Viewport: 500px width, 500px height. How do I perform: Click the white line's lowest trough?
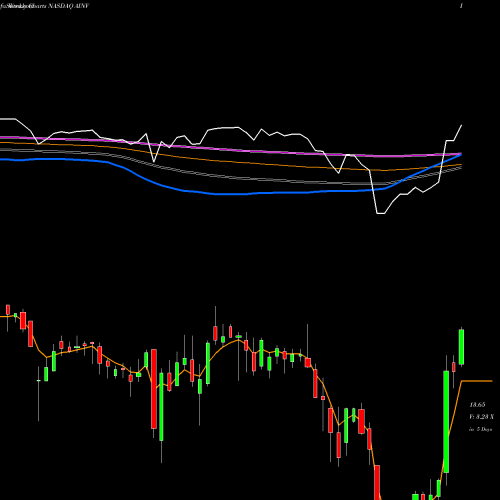click(x=381, y=213)
